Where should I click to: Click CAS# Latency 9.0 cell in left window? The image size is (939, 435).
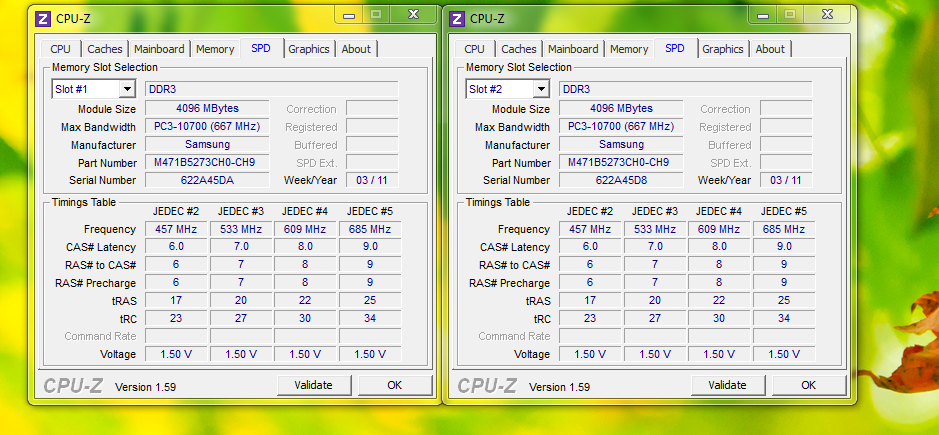pyautogui.click(x=370, y=246)
